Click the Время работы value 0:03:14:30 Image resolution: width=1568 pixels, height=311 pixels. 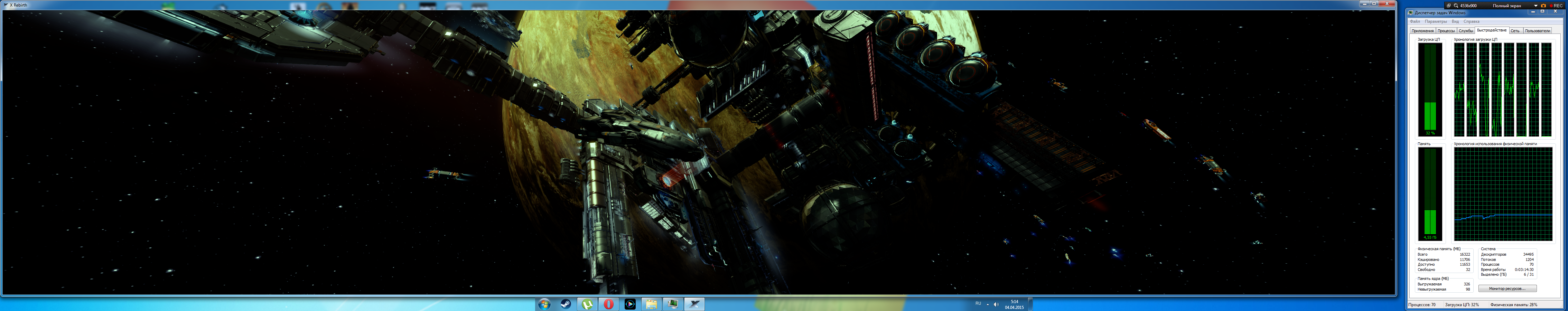click(x=1524, y=269)
